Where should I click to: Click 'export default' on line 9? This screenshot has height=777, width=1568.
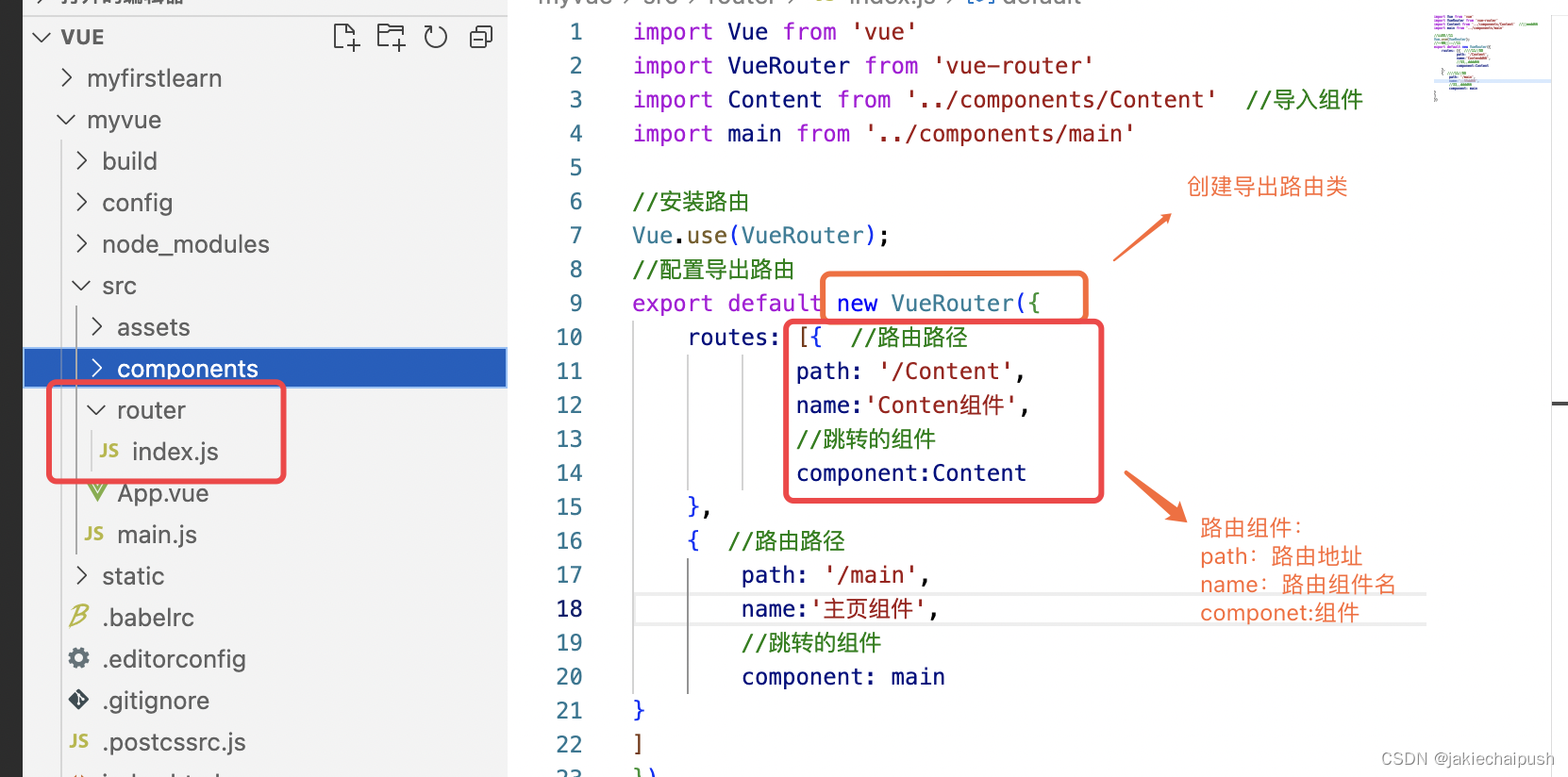pos(726,303)
